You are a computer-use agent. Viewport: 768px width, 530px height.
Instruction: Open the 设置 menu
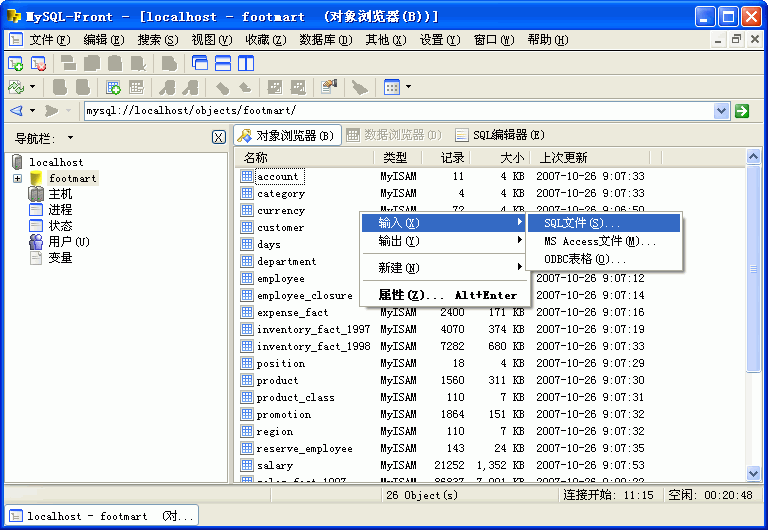point(440,40)
